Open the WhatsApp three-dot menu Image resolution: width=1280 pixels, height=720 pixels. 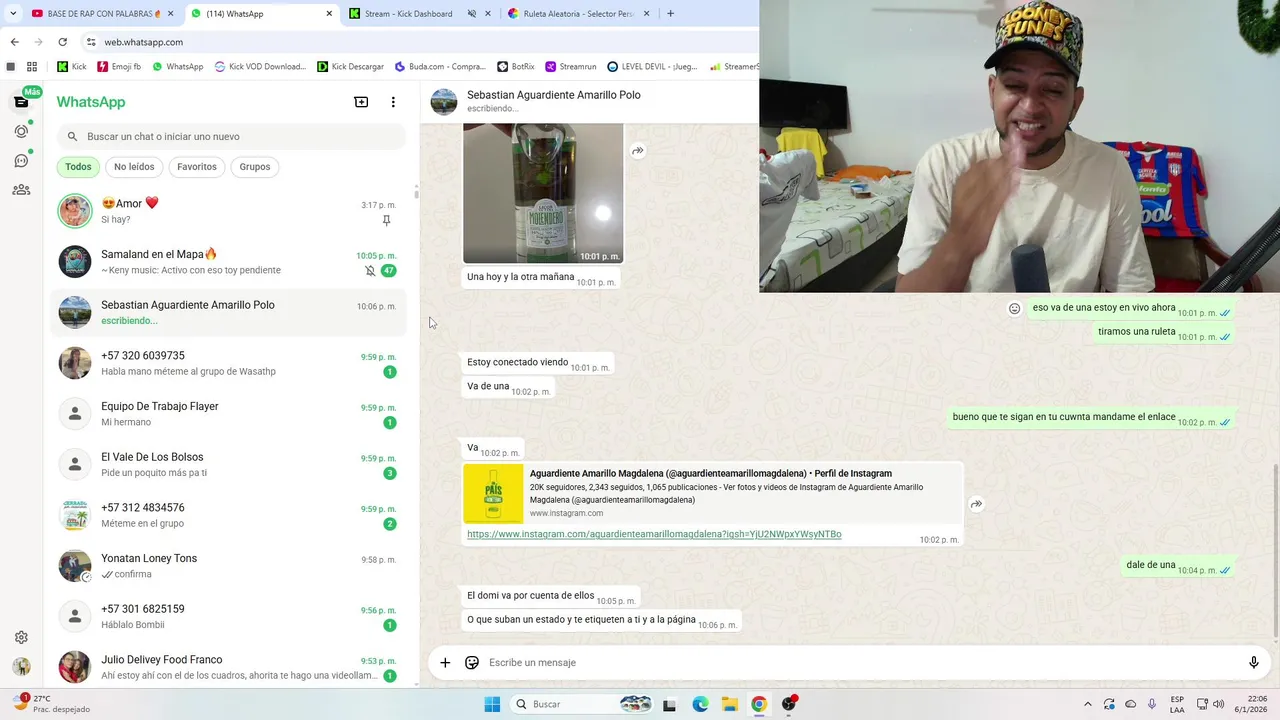click(x=393, y=102)
